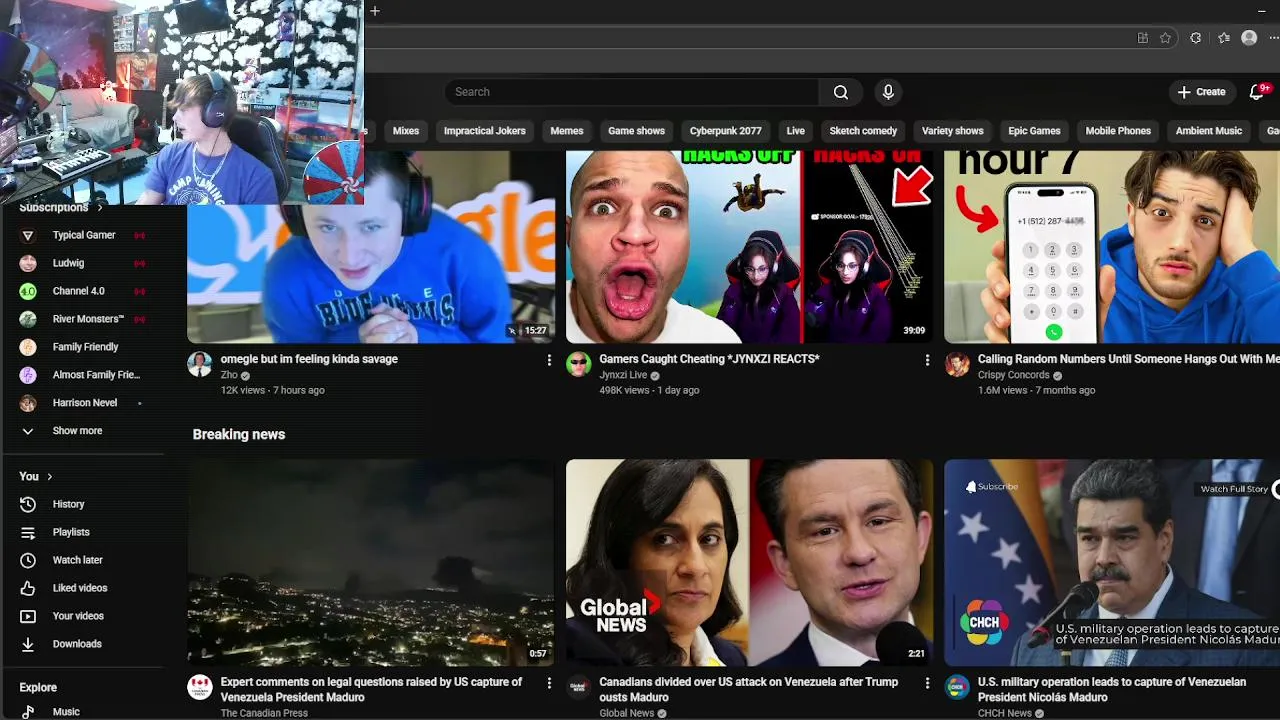Play Canadian Press night city thumbnail
The width and height of the screenshot is (1280, 720).
[371, 563]
